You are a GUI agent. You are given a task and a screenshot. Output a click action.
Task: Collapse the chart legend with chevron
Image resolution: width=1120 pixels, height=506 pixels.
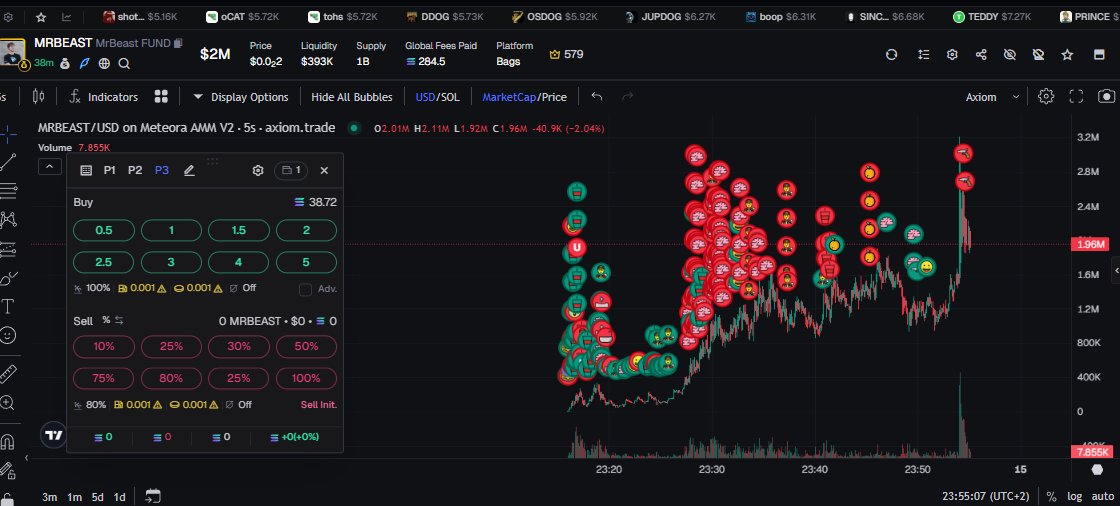click(x=49, y=167)
